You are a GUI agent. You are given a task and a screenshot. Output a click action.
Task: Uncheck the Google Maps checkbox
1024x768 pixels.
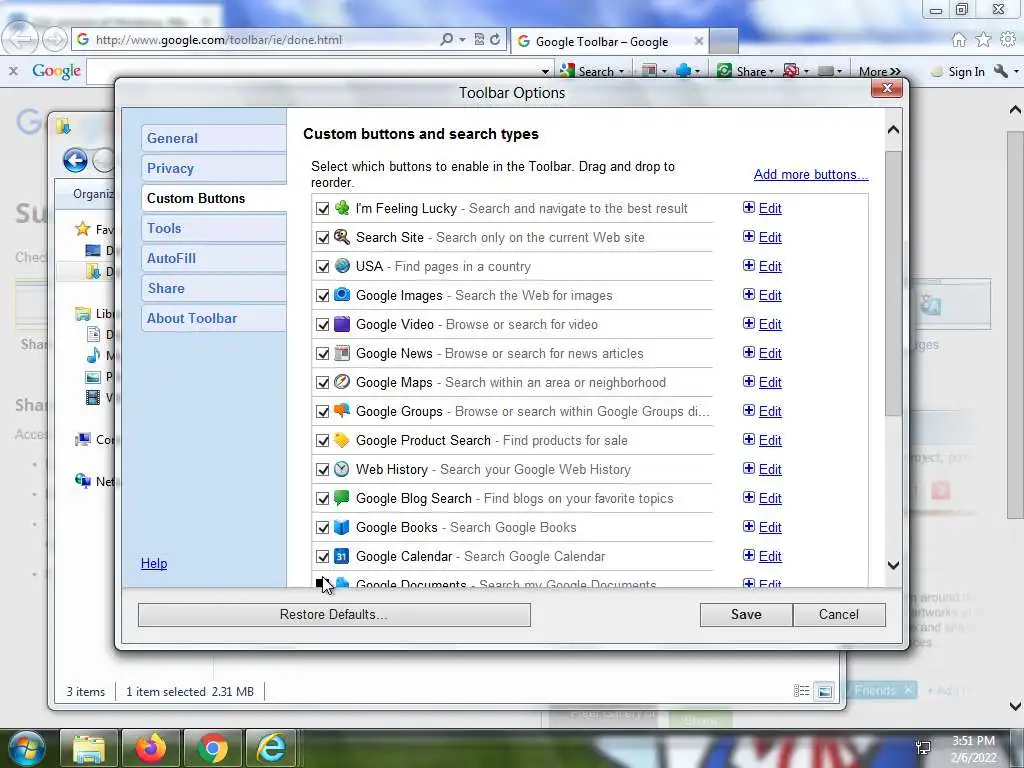(x=323, y=383)
